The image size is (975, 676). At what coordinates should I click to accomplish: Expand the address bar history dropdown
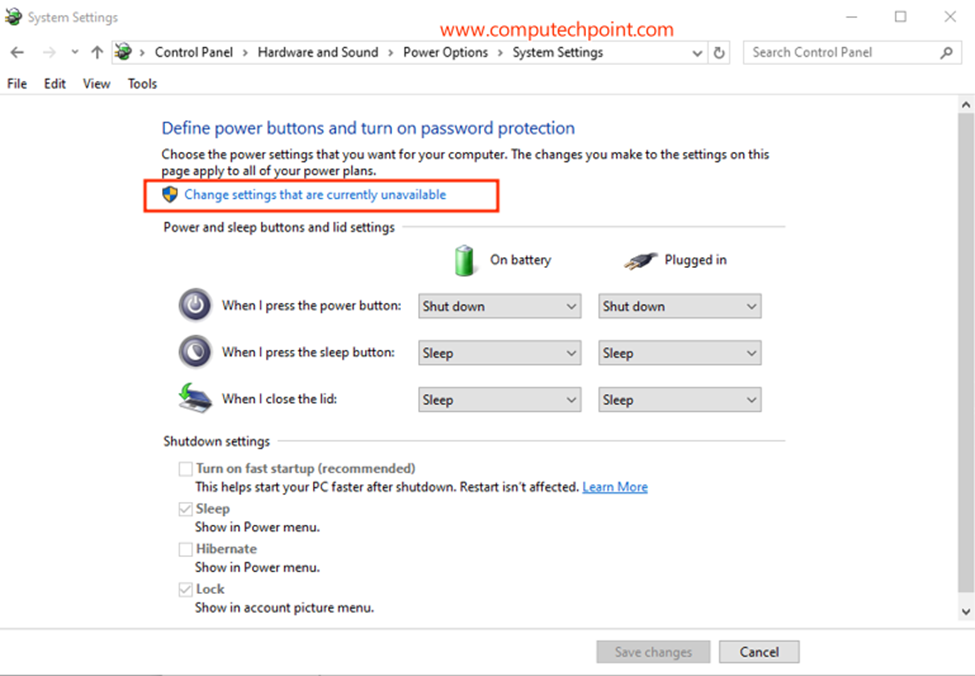[x=698, y=53]
